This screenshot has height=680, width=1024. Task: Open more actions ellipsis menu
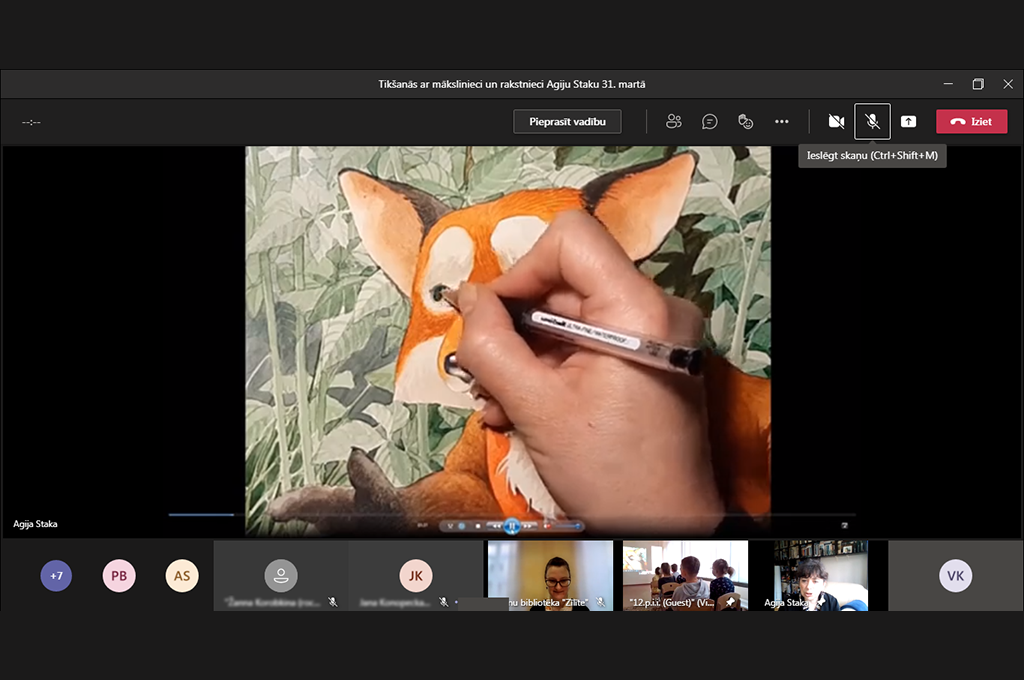click(782, 121)
